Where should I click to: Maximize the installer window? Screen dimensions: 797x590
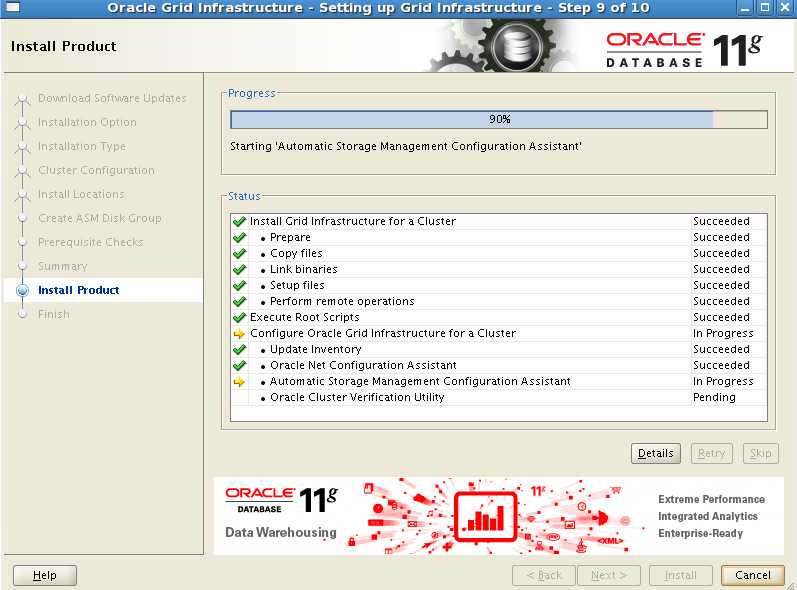coord(764,8)
